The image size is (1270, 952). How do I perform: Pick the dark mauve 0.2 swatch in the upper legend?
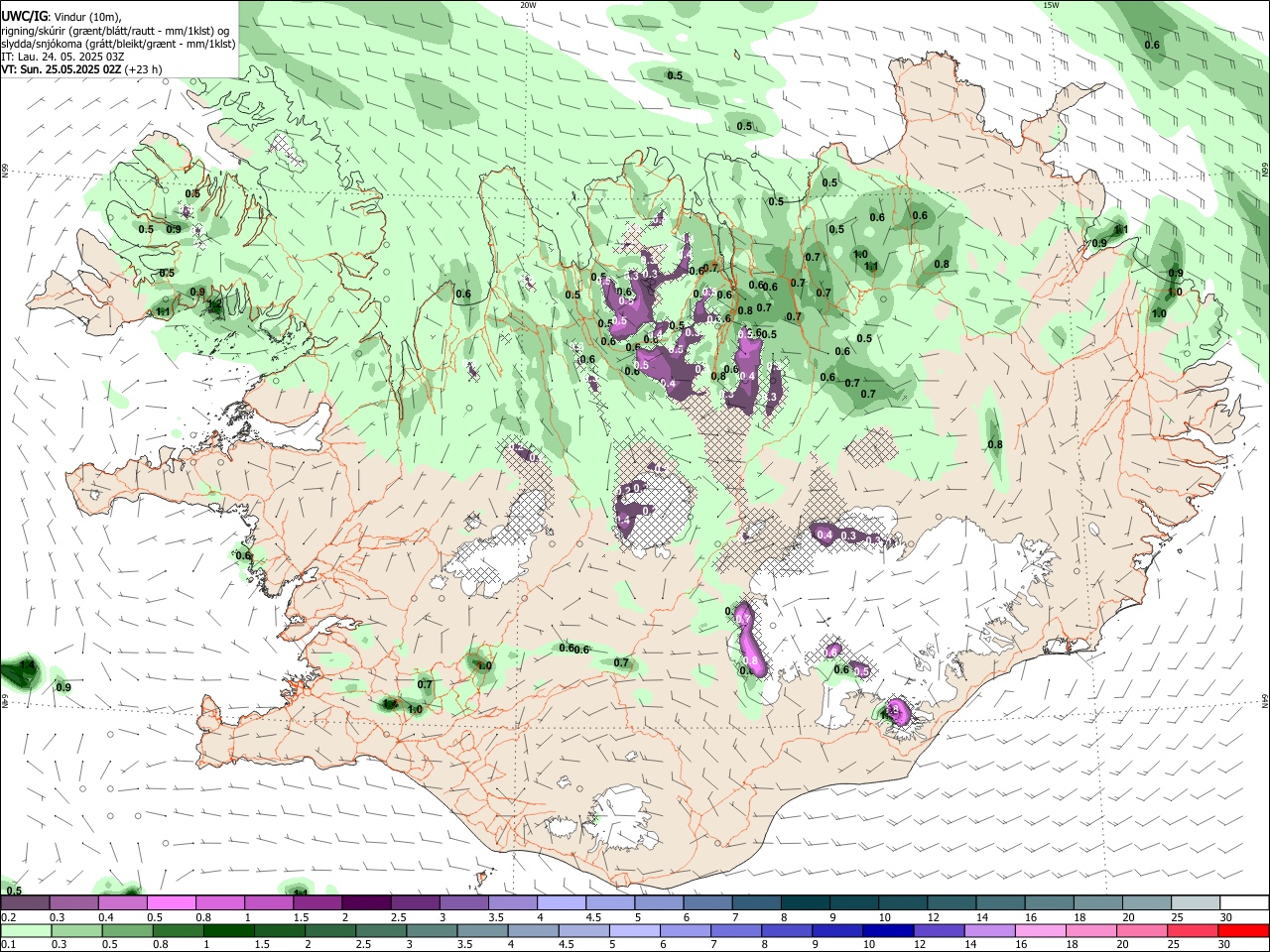pos(25,902)
